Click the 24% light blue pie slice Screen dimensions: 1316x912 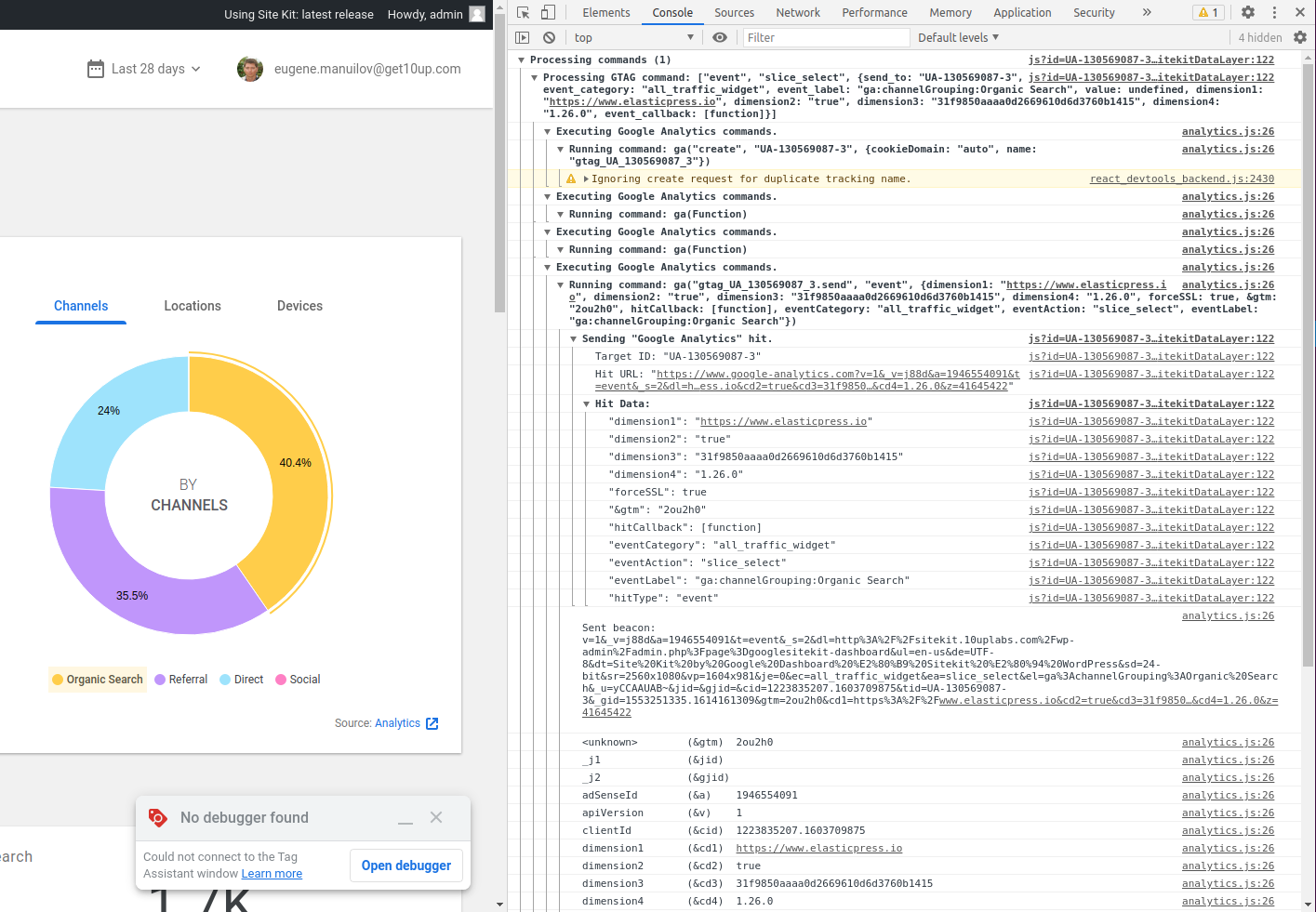[x=109, y=410]
